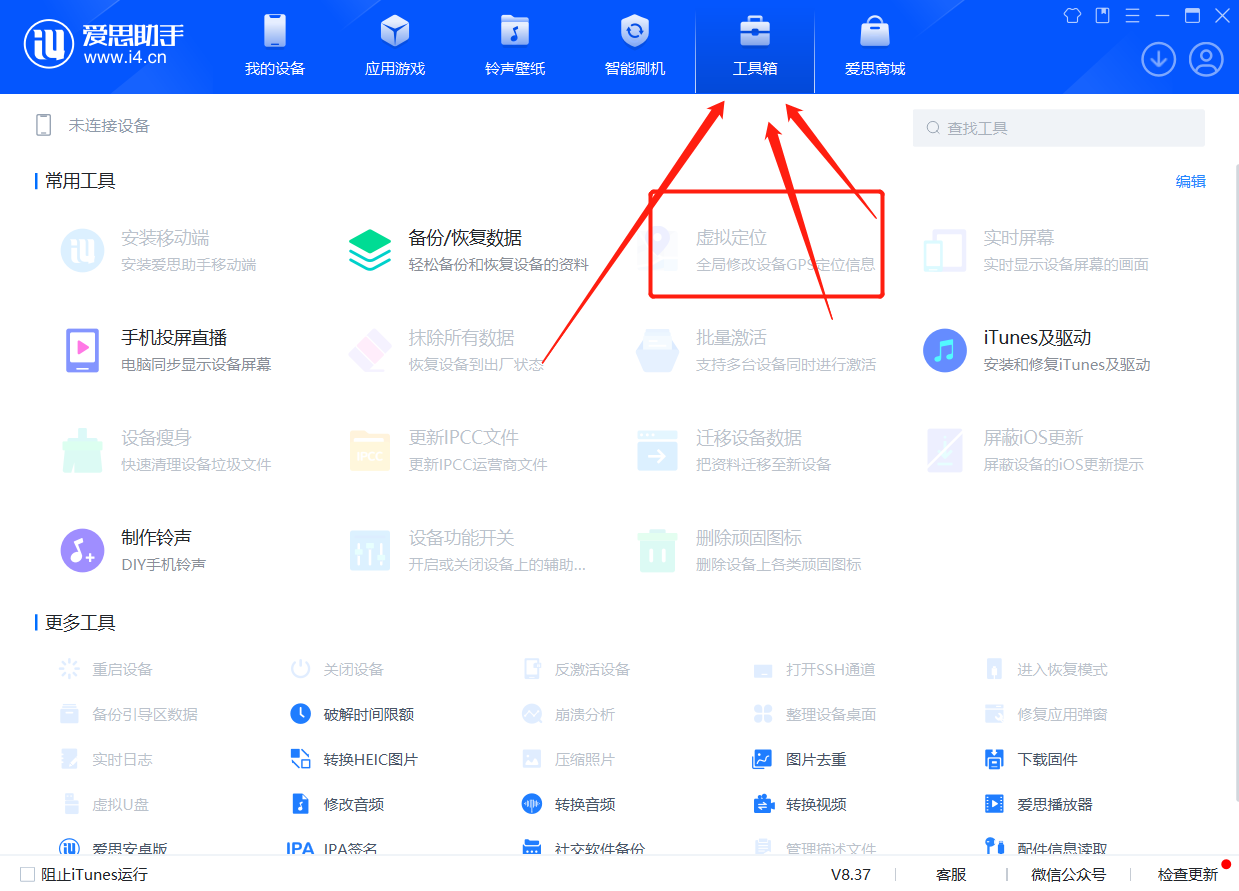Focus the 查找工具 search field
The height and width of the screenshot is (891, 1239).
point(1059,128)
